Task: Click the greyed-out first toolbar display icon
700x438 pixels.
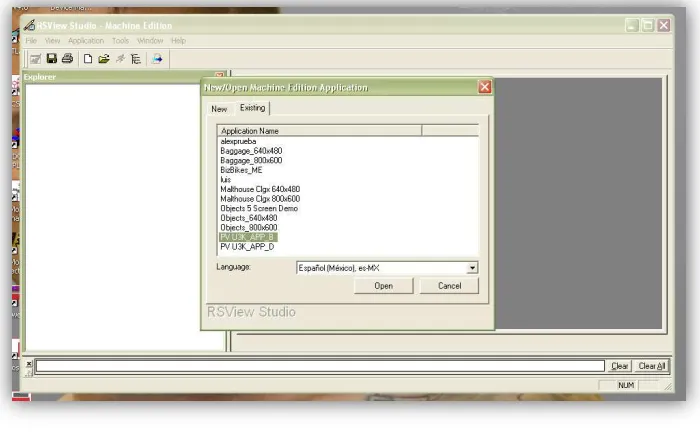Action: click(35, 58)
